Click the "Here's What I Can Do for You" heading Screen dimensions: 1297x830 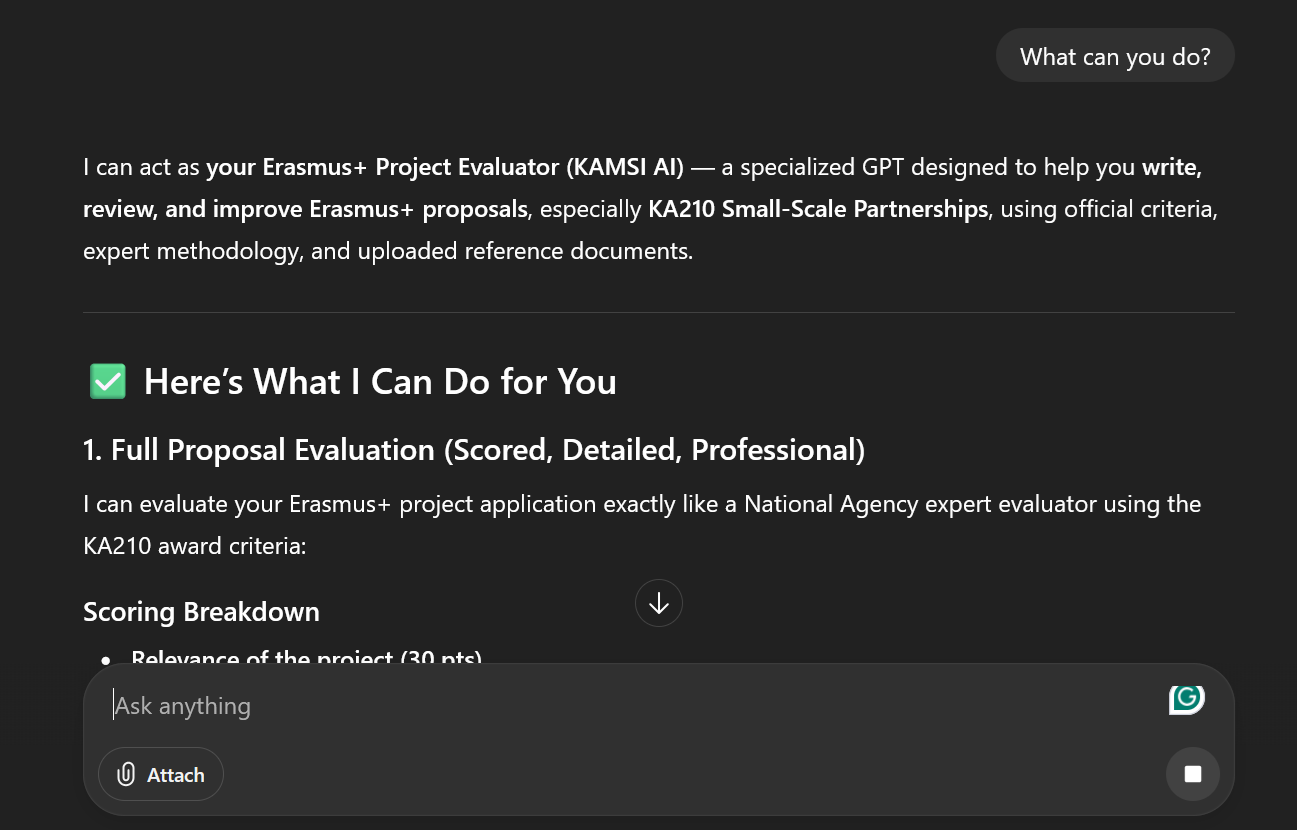point(380,382)
